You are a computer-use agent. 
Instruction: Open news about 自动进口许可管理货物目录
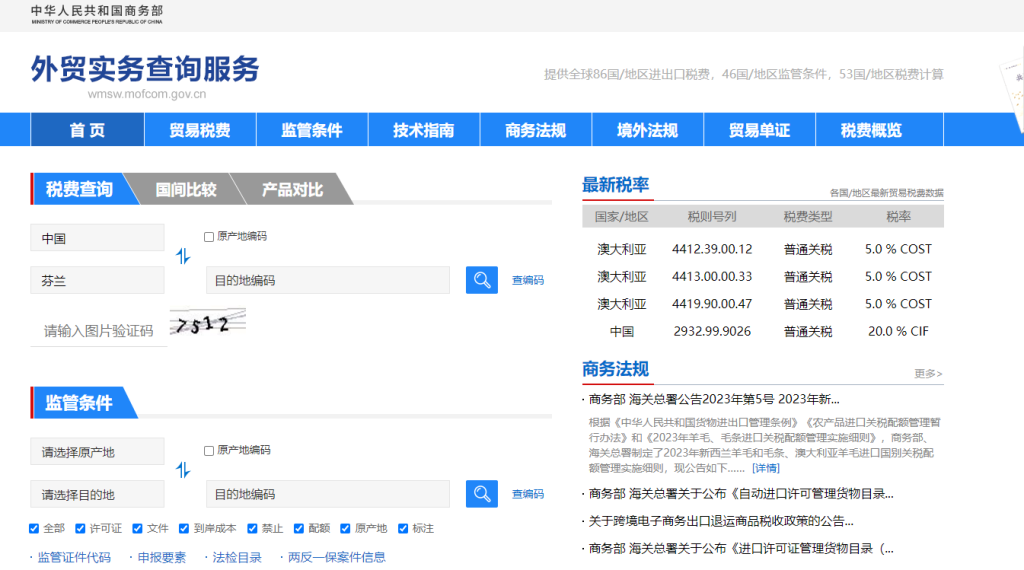(741, 494)
